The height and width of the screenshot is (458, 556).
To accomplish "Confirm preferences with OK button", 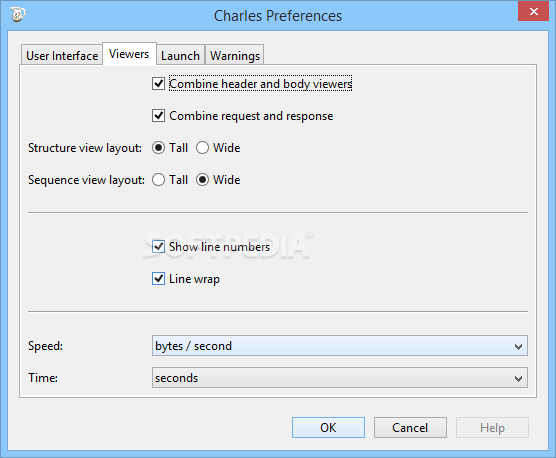I will 328,428.
